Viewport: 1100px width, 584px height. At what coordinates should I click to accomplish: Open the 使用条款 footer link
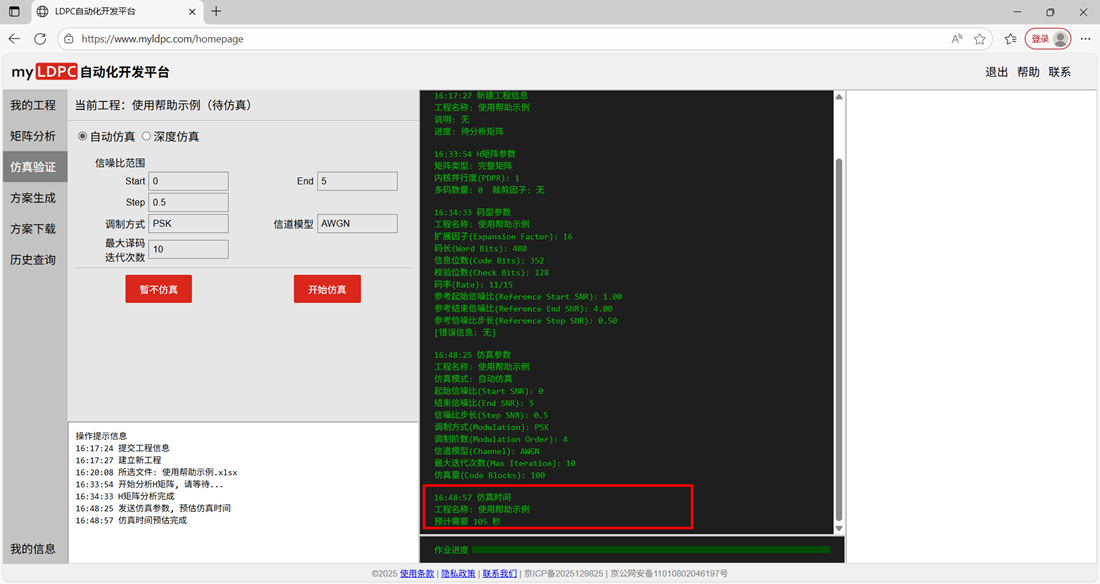coord(417,574)
